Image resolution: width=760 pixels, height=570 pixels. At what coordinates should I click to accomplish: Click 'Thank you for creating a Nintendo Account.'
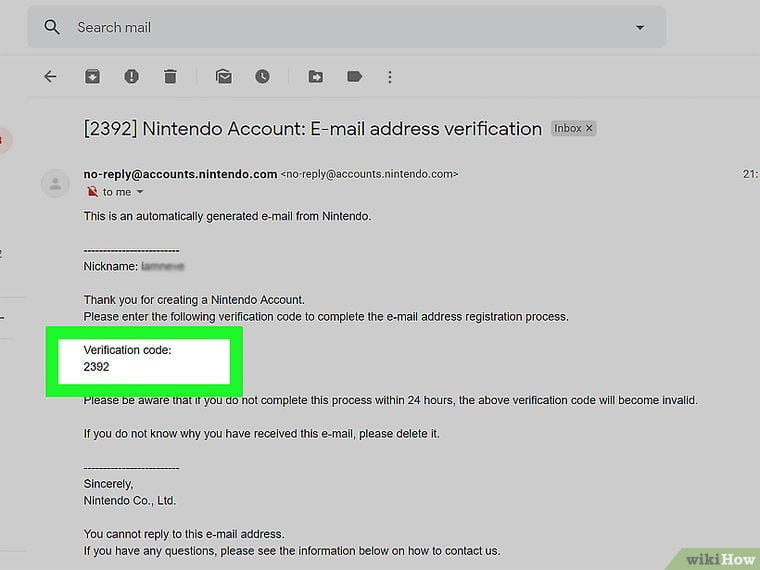coord(194,300)
